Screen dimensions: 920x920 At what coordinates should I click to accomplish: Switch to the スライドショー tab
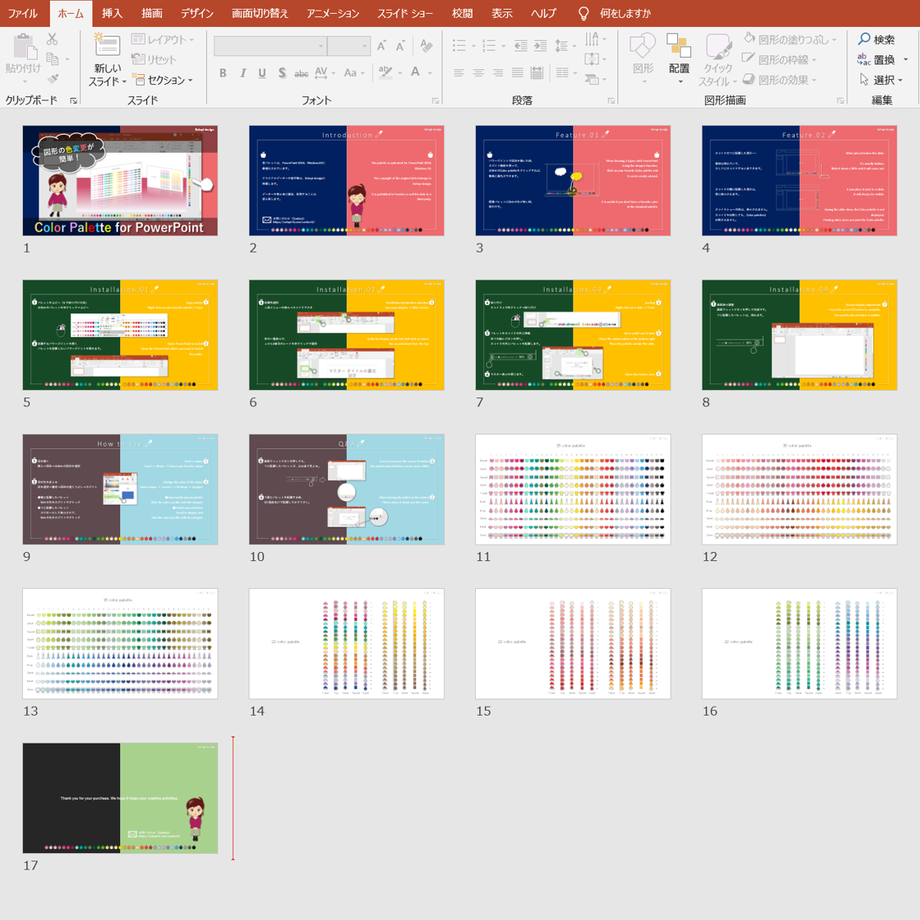(x=405, y=13)
